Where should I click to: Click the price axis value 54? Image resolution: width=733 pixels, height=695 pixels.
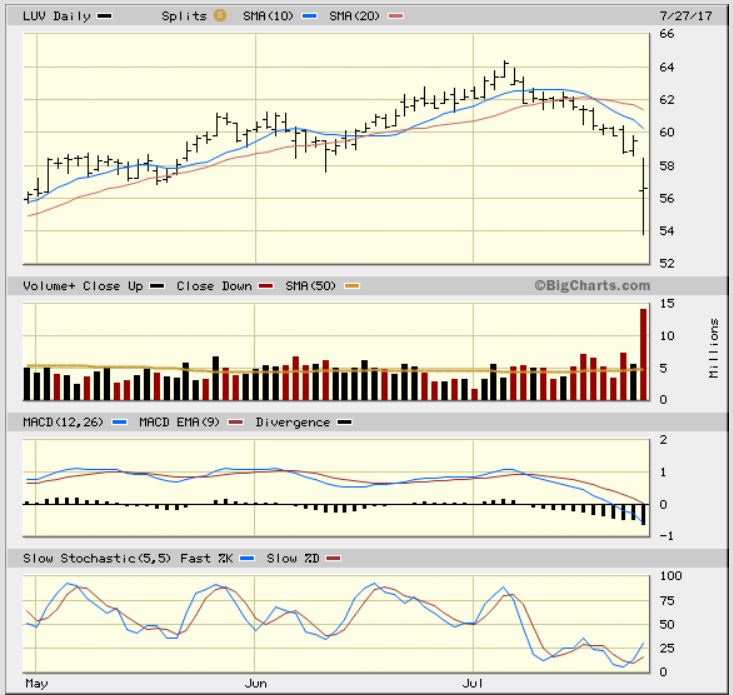667,230
